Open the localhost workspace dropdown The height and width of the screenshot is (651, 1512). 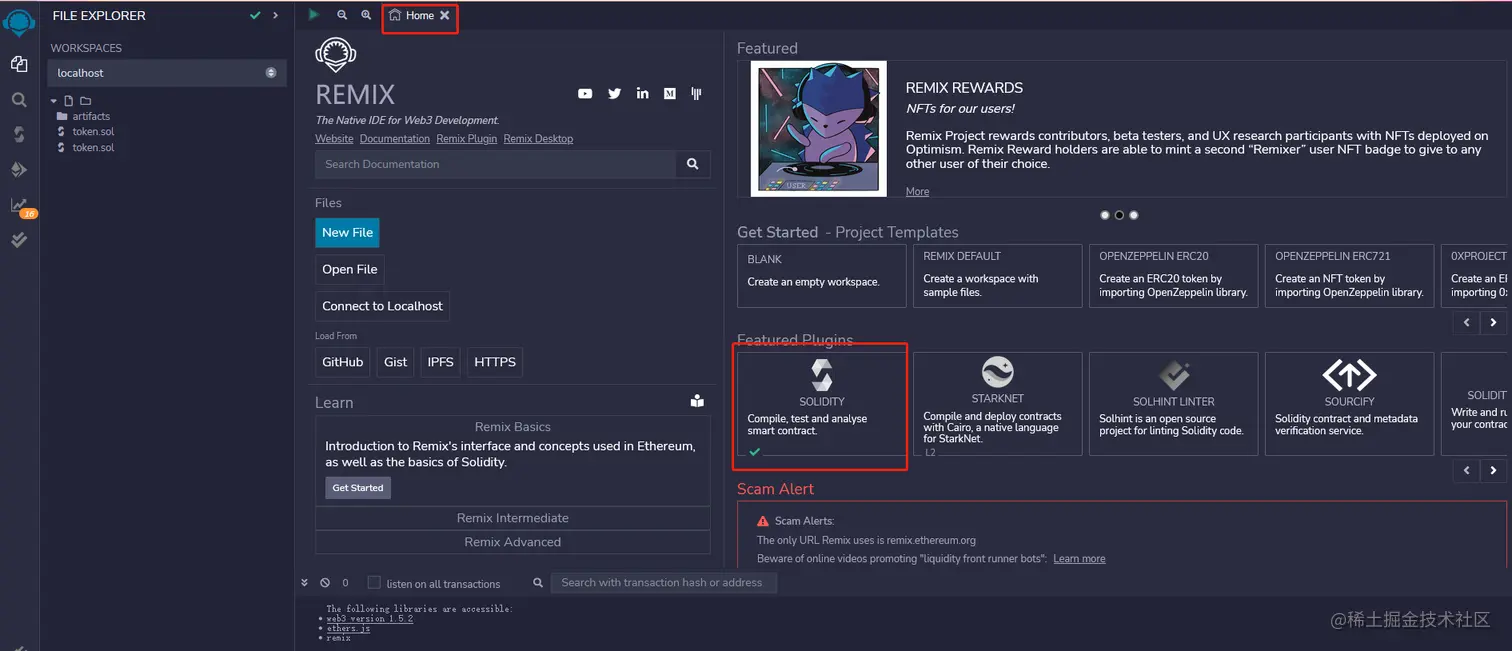click(x=167, y=73)
